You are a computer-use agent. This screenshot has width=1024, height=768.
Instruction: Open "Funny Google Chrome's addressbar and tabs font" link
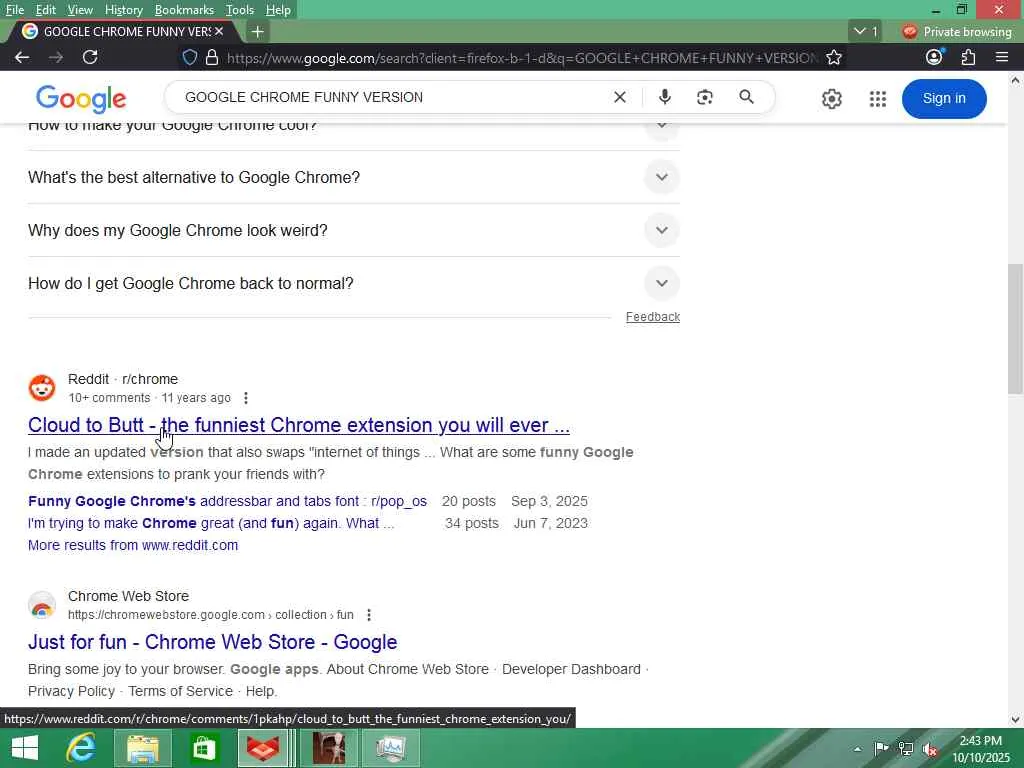[x=227, y=501]
